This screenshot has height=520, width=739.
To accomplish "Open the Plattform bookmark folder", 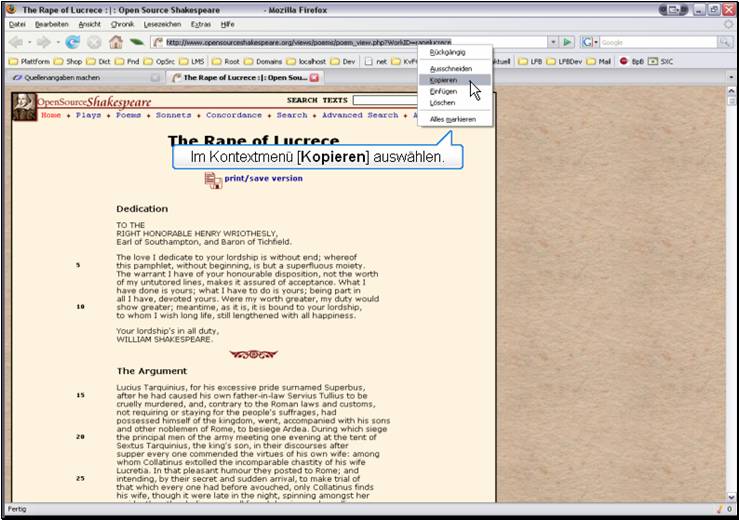I will [x=34, y=60].
